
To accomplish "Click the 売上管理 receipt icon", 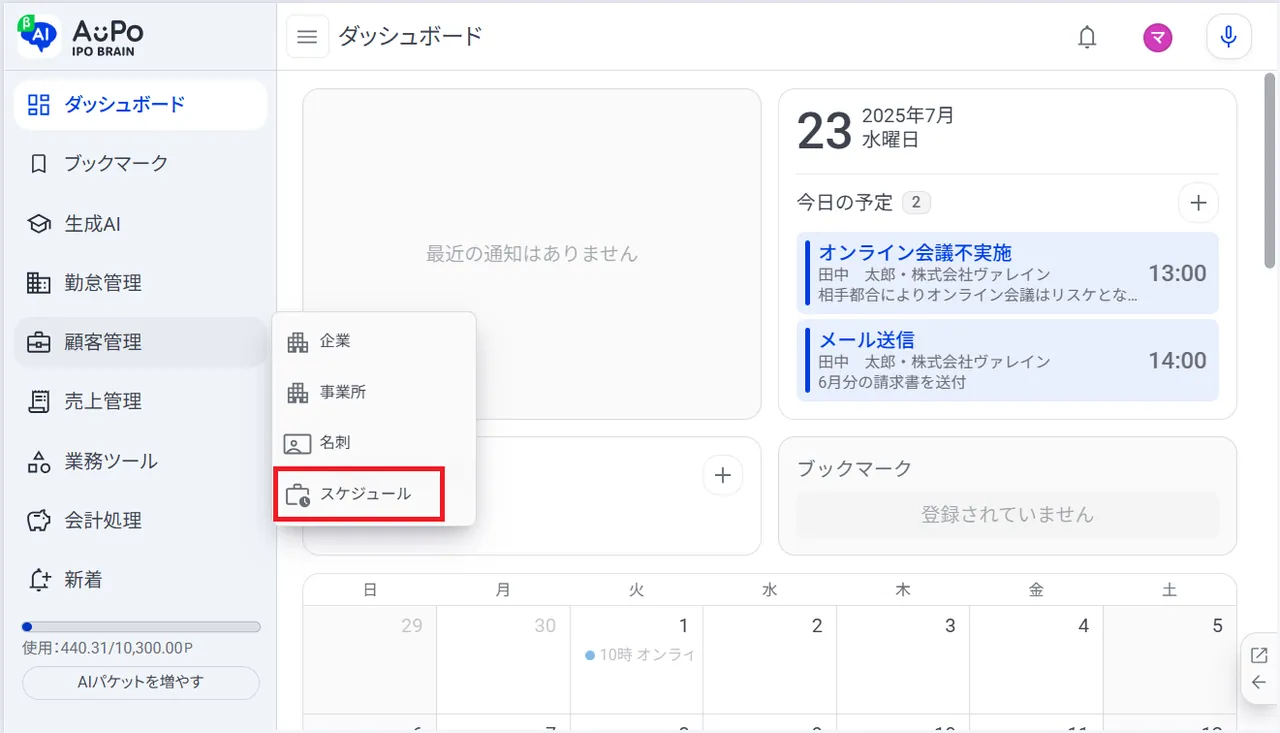I will coord(38,401).
